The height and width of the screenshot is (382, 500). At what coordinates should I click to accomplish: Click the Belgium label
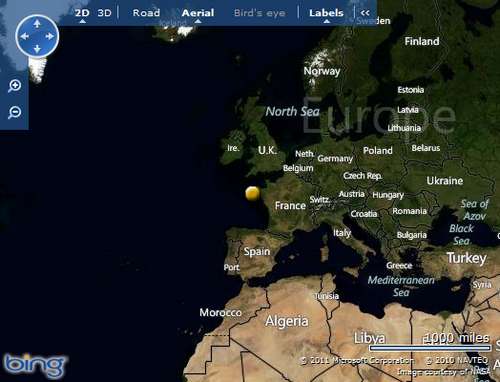pos(298,168)
